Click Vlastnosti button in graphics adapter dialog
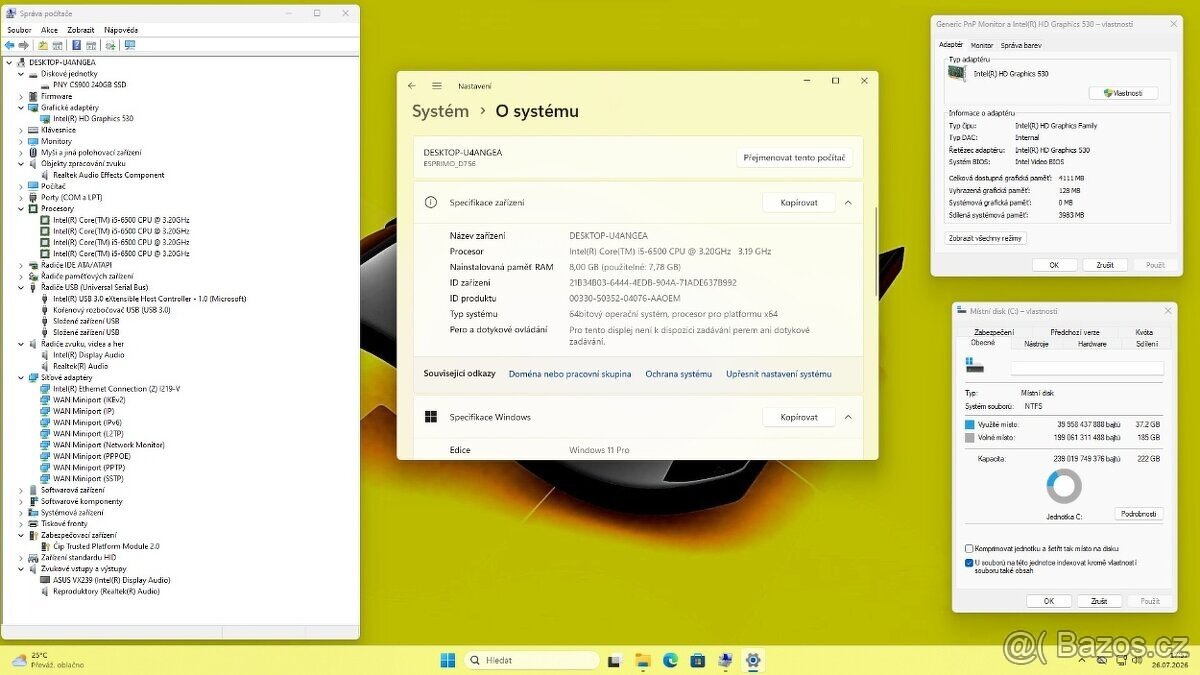The width and height of the screenshot is (1200, 675). tap(1123, 93)
